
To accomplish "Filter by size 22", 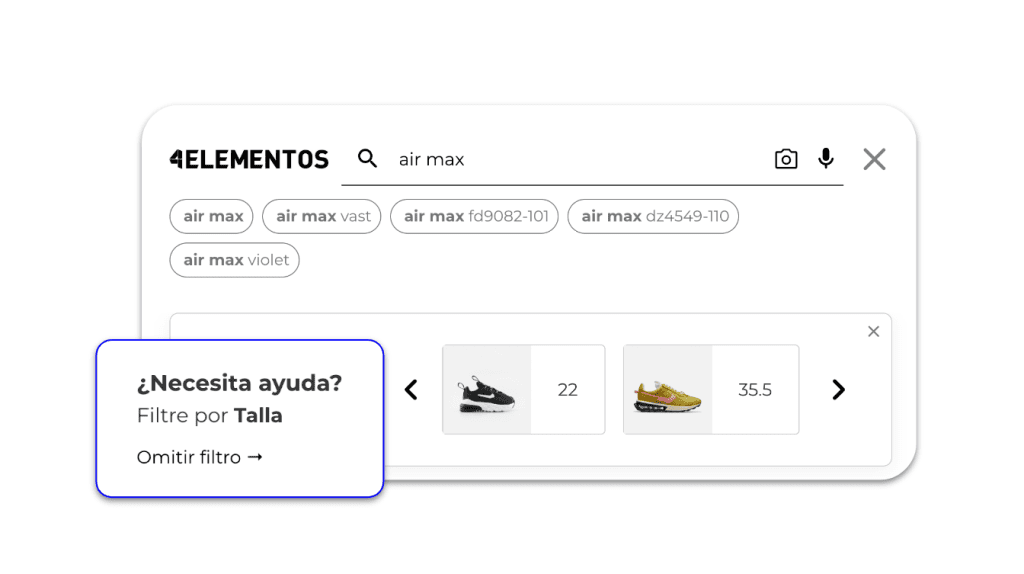I will (x=567, y=390).
